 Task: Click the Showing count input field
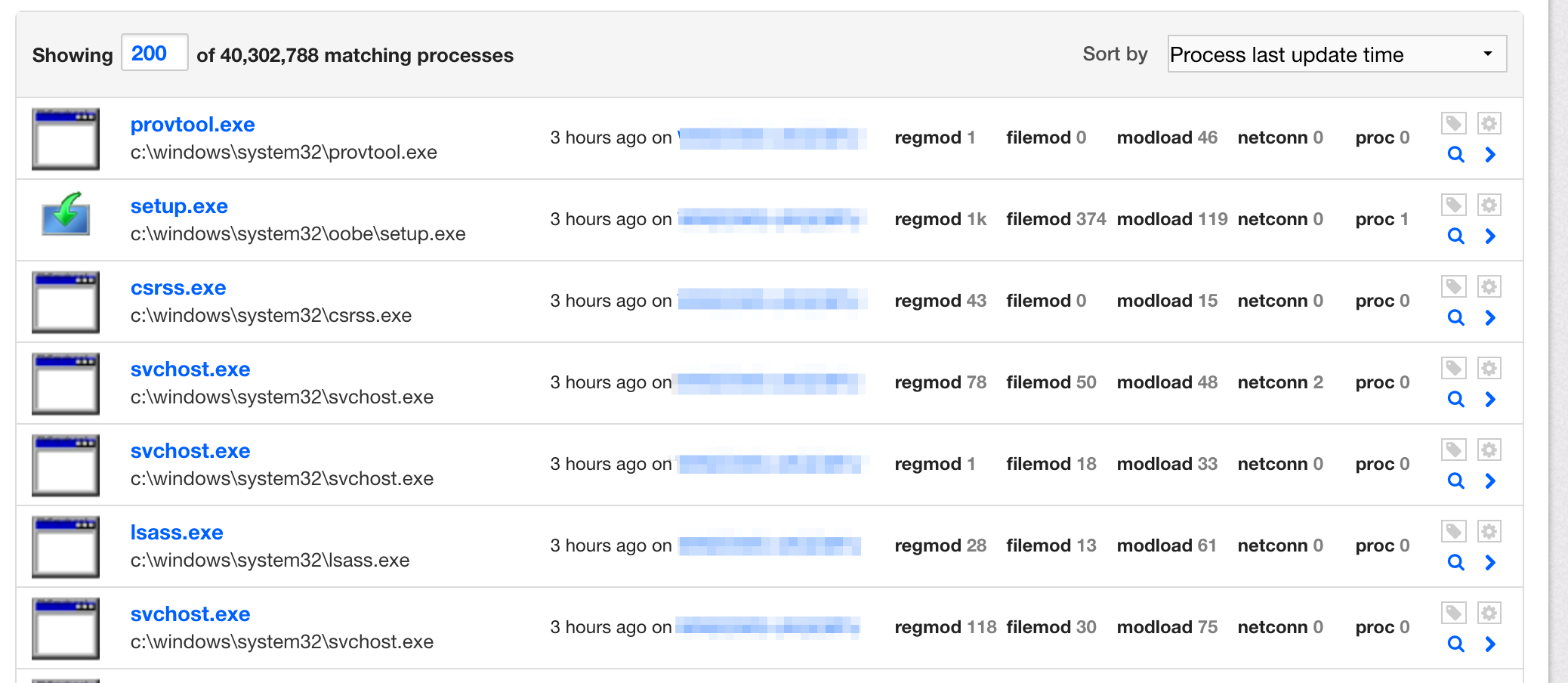154,53
